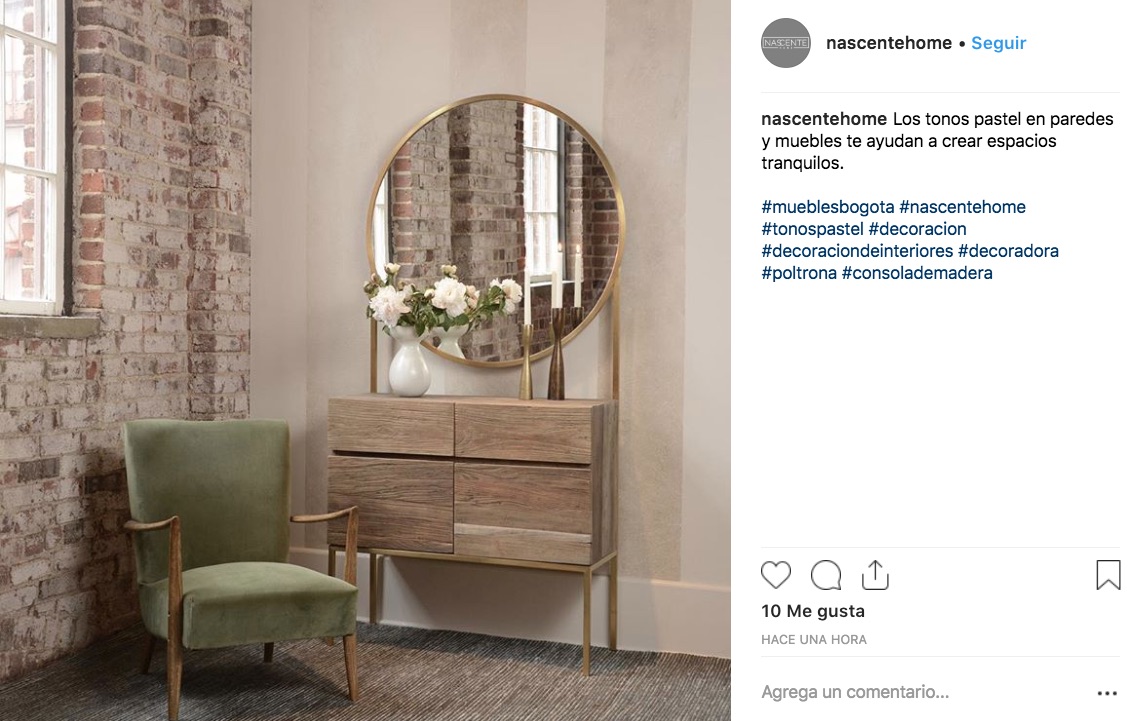Open the #tonospastel hashtag
Image resolution: width=1148 pixels, height=721 pixels.
[813, 229]
